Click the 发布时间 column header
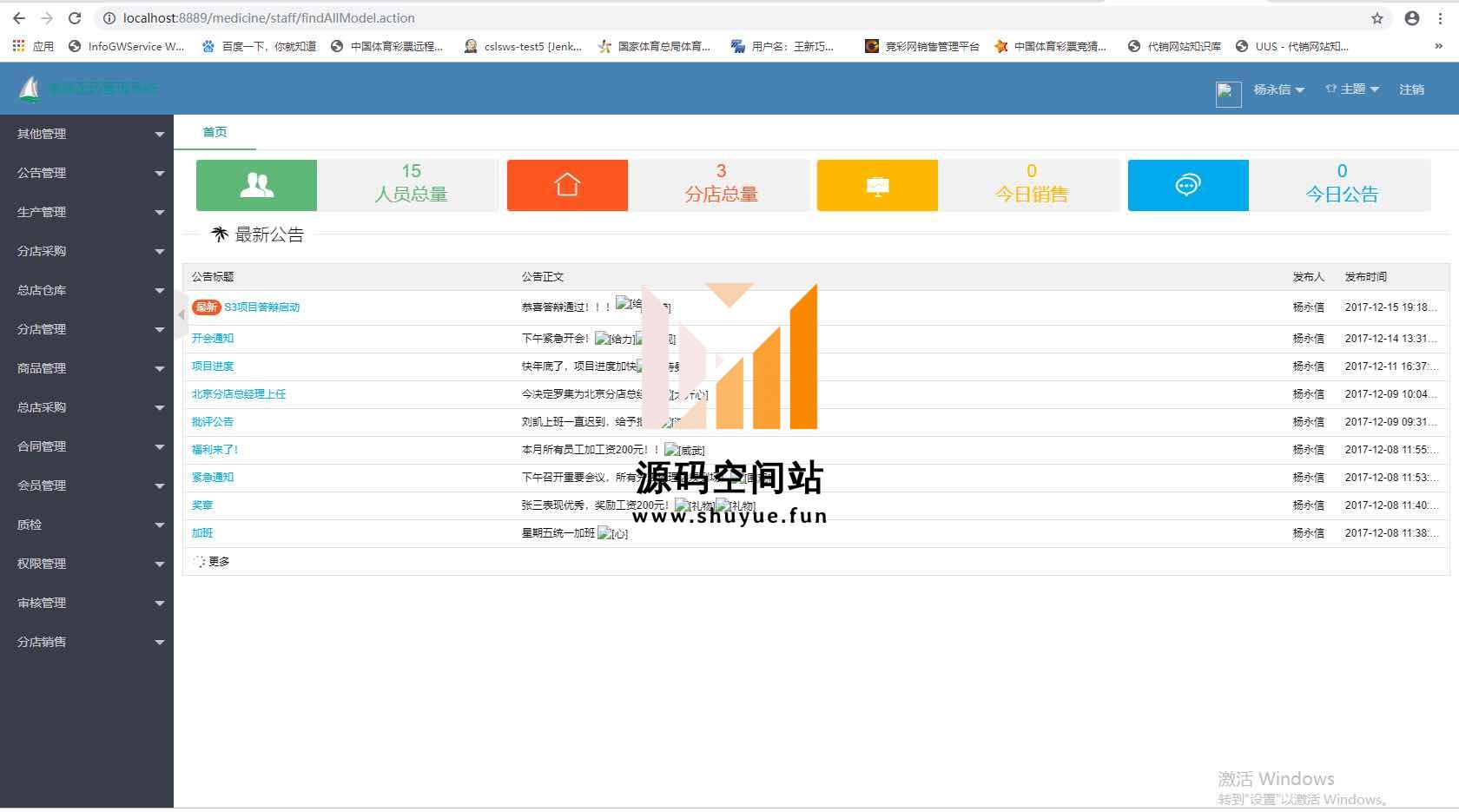The image size is (1459, 812). tap(1366, 277)
